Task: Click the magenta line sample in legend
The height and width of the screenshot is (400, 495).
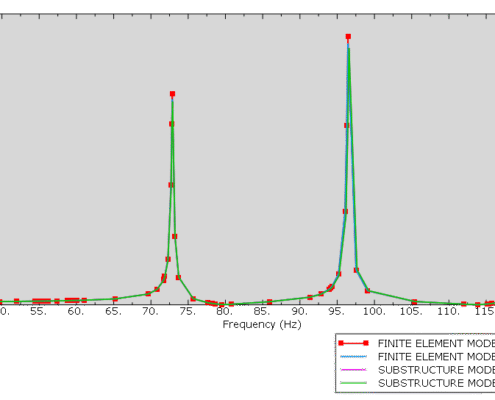Action: click(353, 370)
